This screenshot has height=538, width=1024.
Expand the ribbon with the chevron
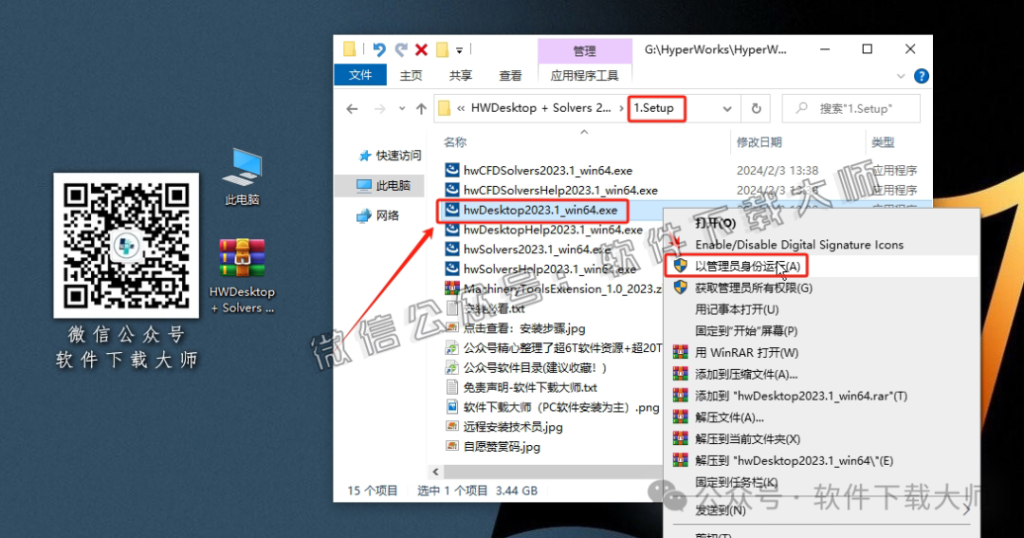[x=901, y=76]
